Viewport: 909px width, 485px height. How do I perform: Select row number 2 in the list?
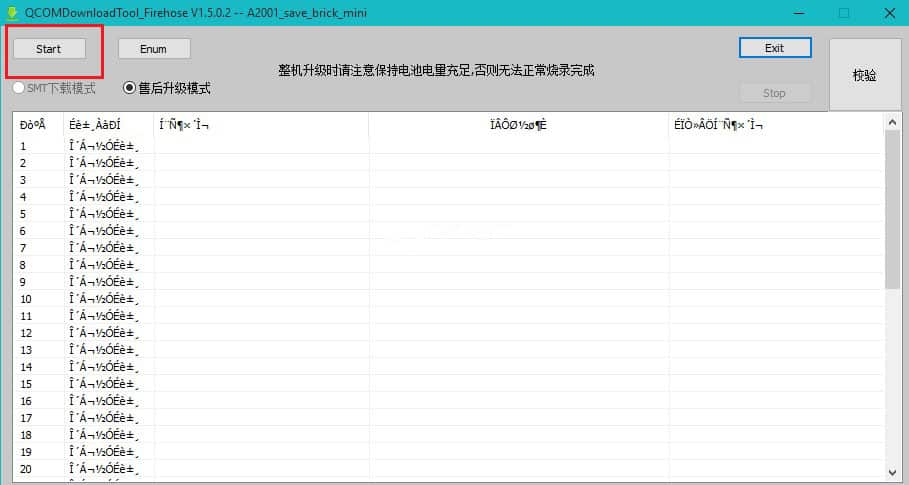click(x=446, y=163)
